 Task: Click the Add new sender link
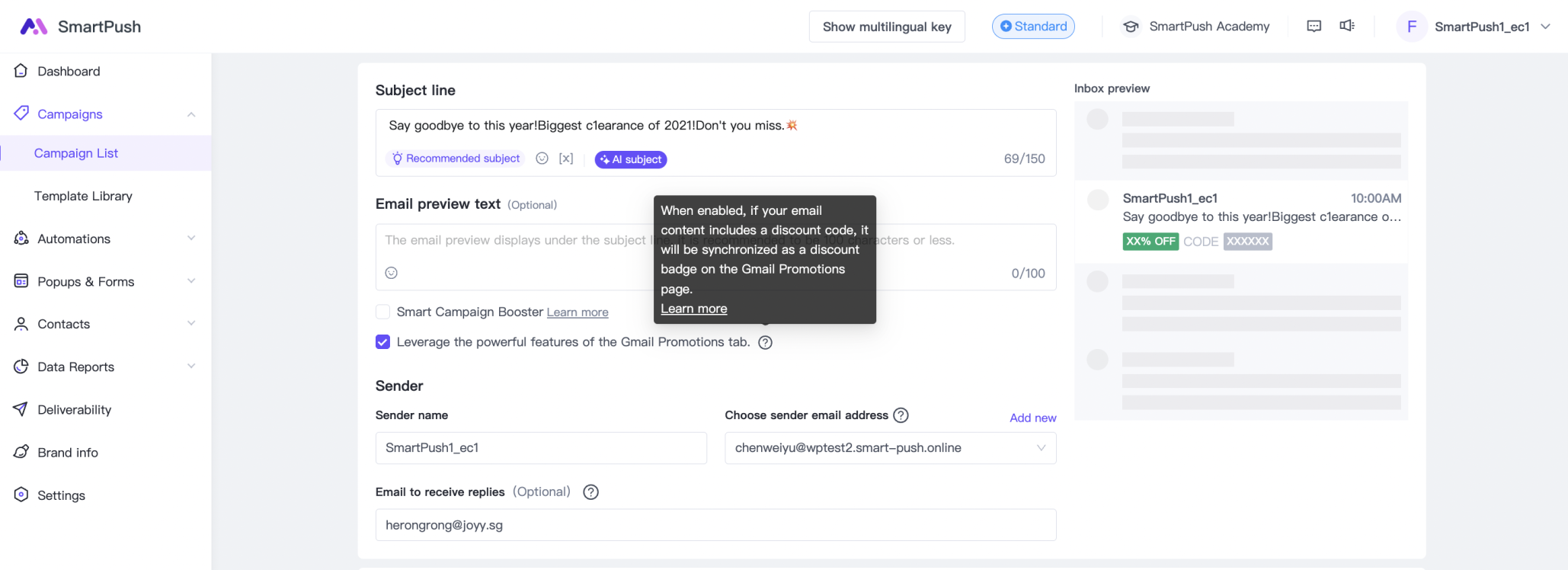1032,418
